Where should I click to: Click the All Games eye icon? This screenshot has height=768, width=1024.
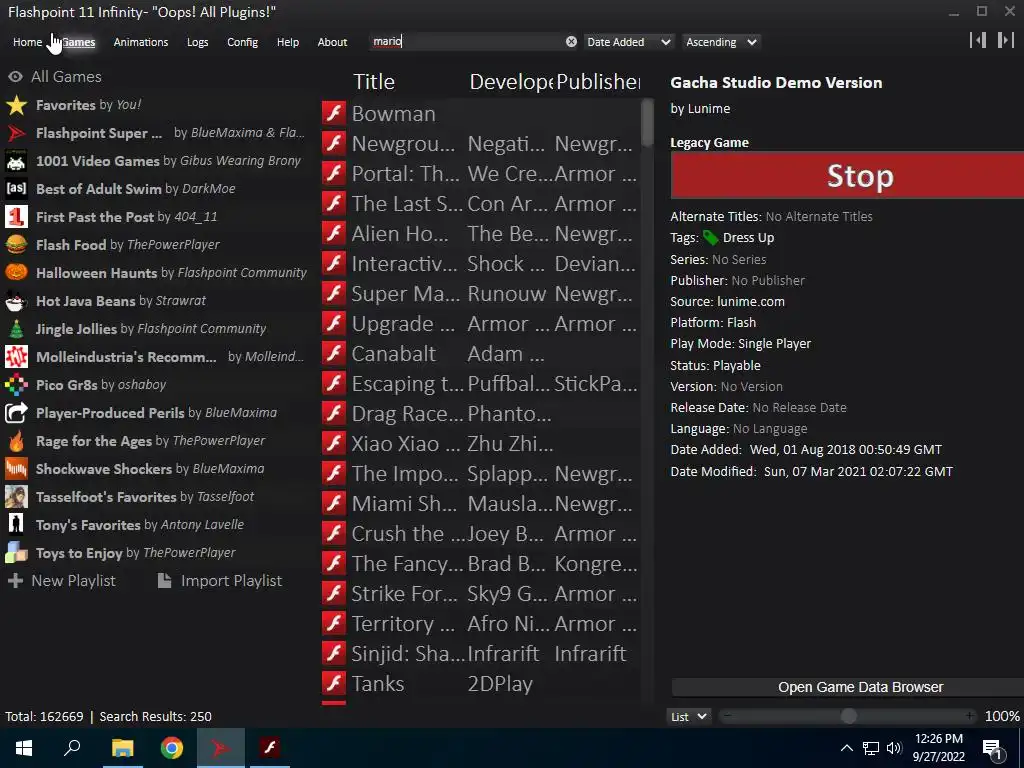tap(15, 77)
